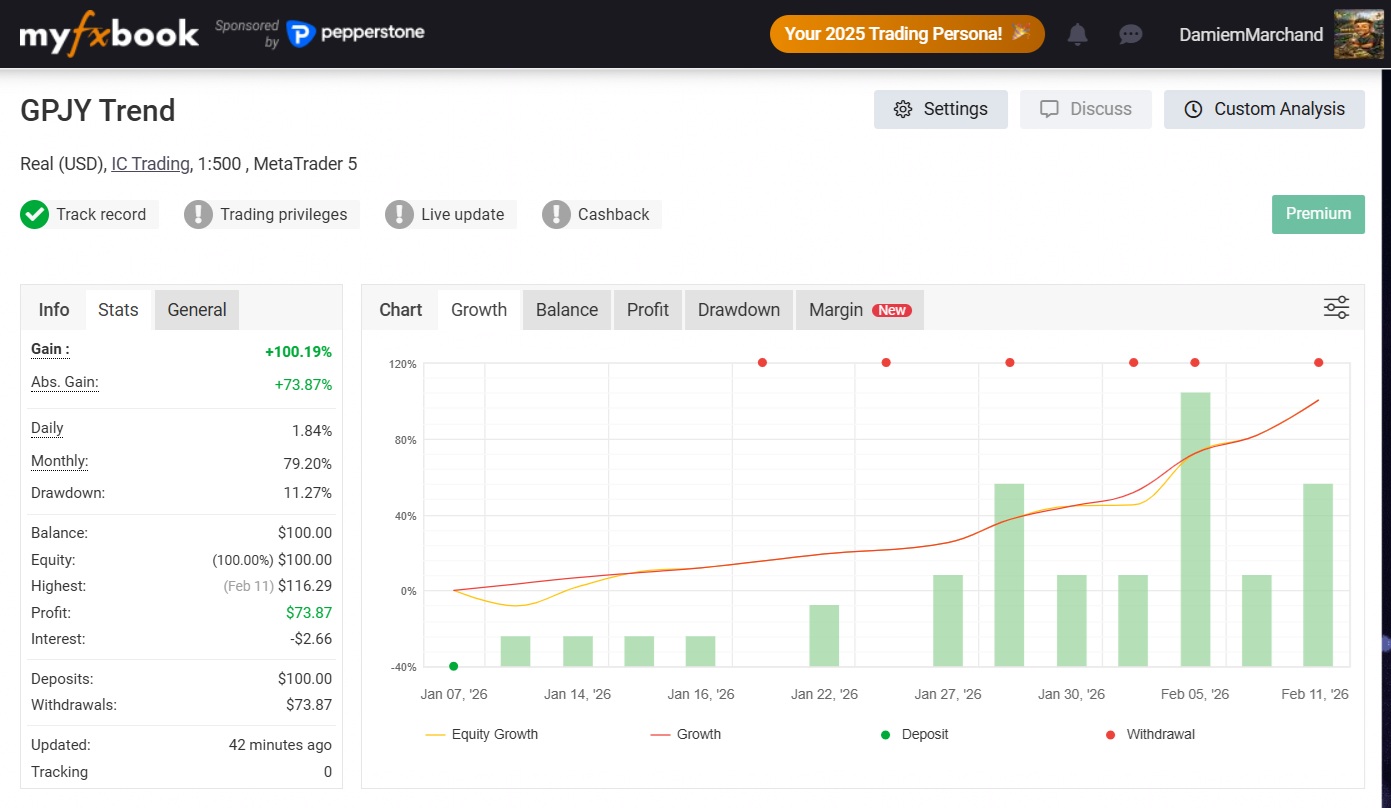Open Your 2025 Trading Persona banner

tap(907, 34)
